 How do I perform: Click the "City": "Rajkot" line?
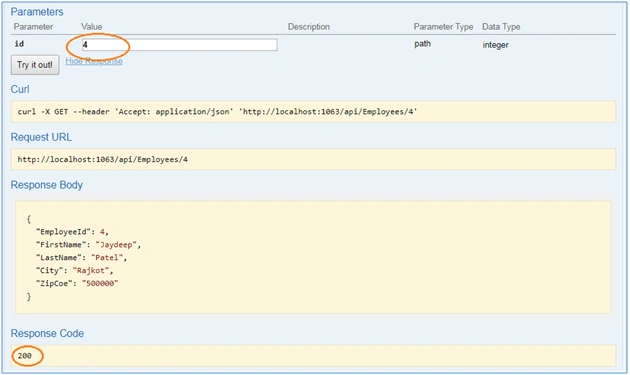[x=75, y=270]
